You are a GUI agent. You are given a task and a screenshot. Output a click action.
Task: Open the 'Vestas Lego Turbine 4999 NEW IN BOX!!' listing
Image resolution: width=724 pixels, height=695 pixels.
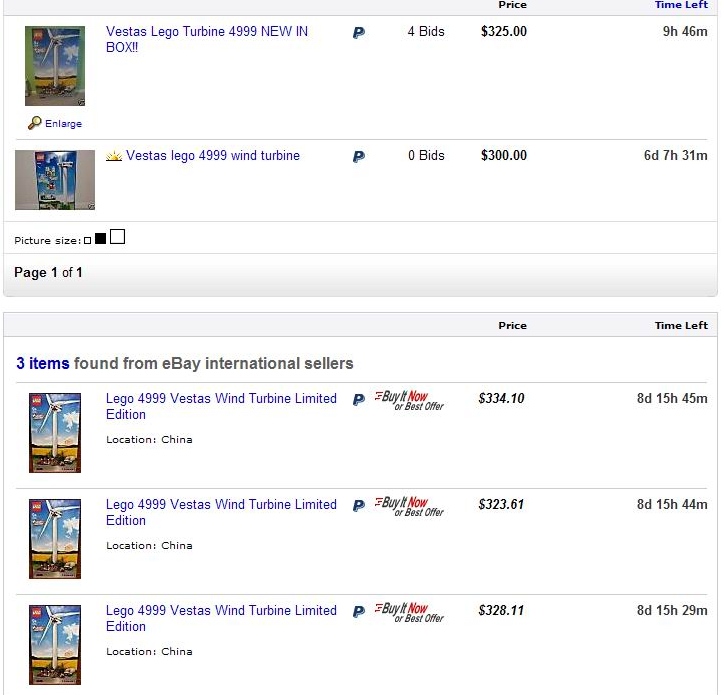coord(206,39)
